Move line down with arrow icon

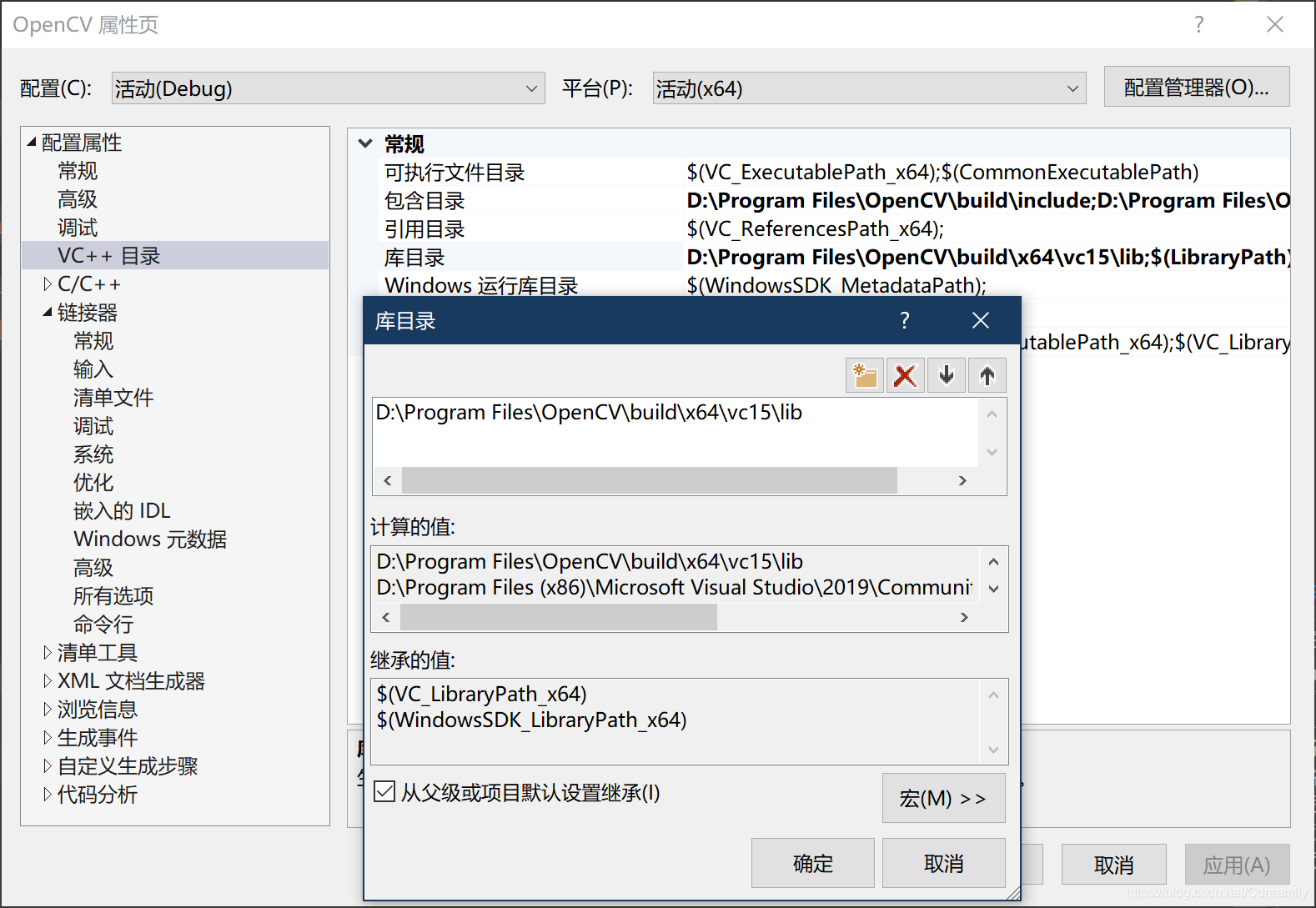tap(947, 375)
